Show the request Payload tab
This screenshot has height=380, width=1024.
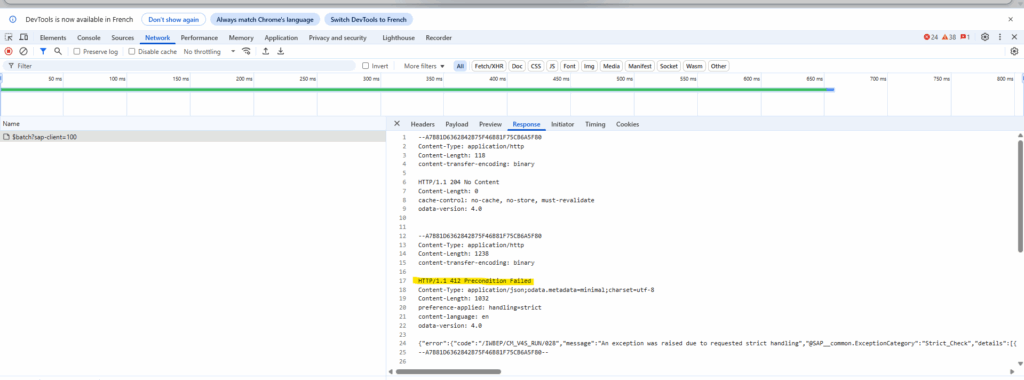click(456, 124)
